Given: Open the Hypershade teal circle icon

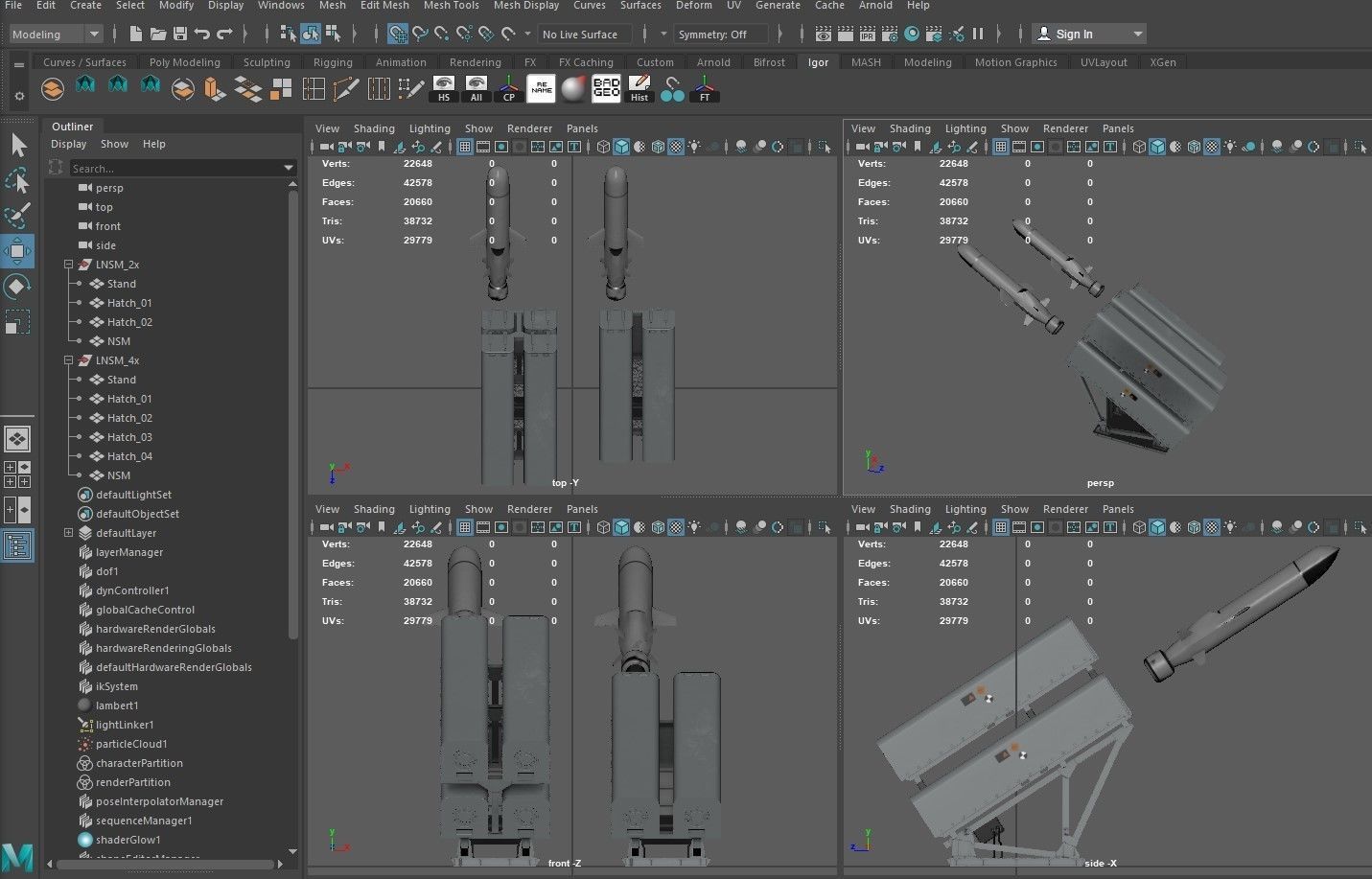Looking at the screenshot, I should click(912, 35).
